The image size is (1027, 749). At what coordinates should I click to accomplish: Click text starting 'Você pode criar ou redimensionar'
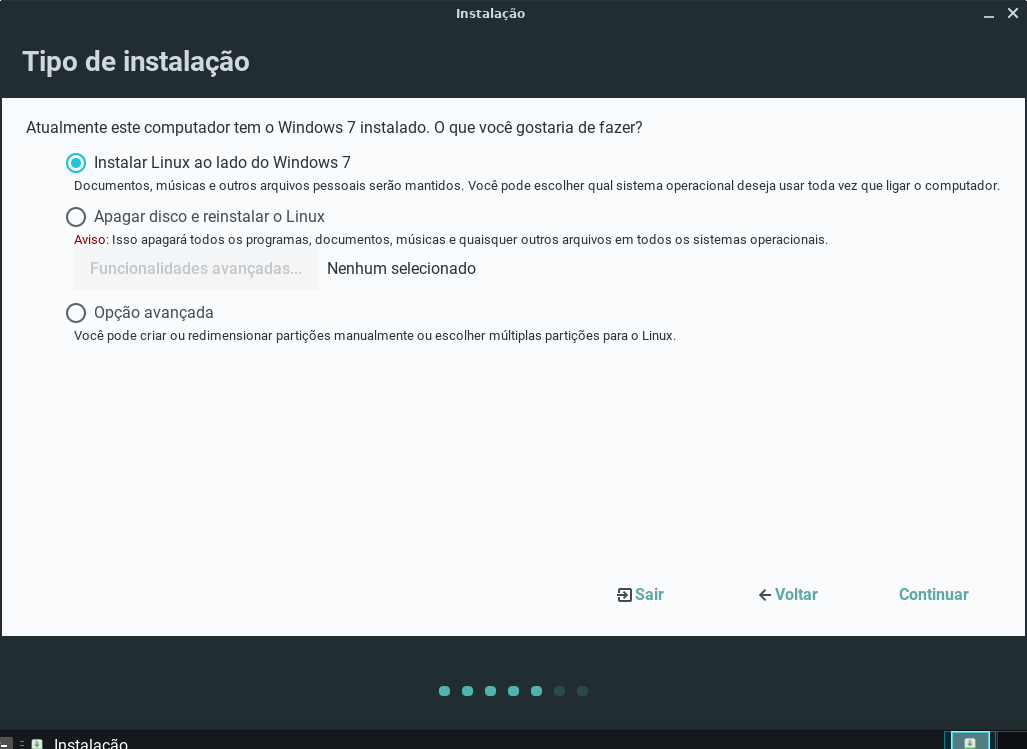[x=375, y=336]
